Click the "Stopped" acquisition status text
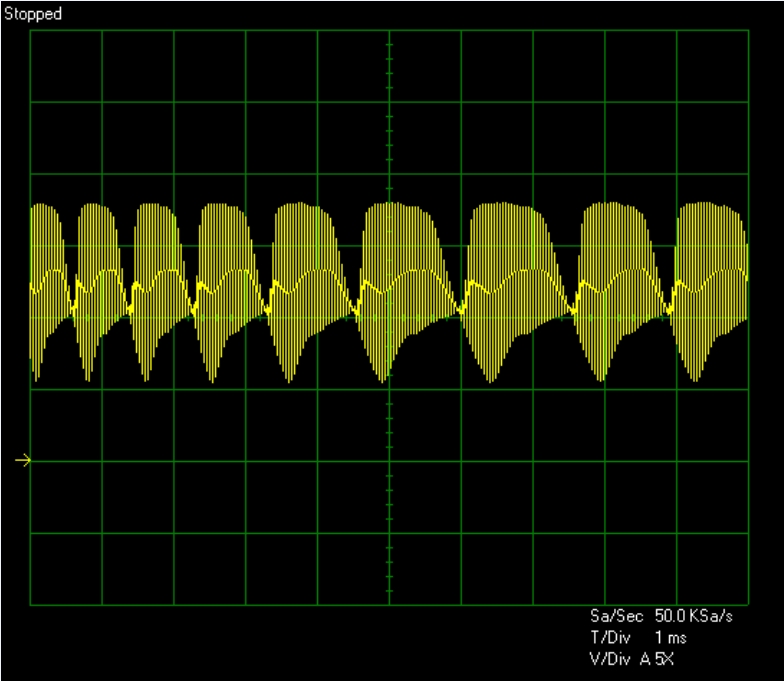784x681 pixels. tap(33, 14)
